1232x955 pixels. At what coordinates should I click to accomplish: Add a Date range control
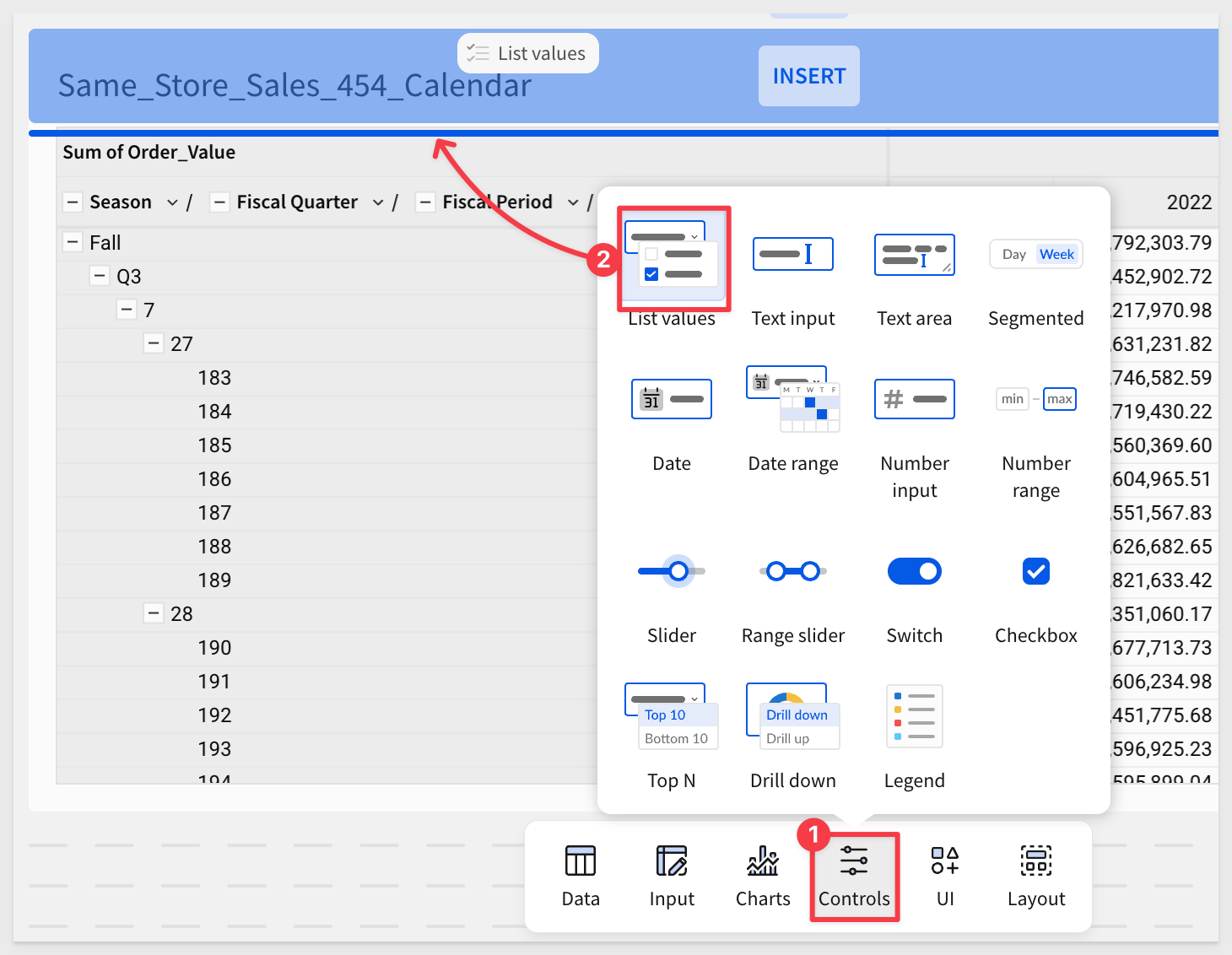tap(792, 400)
